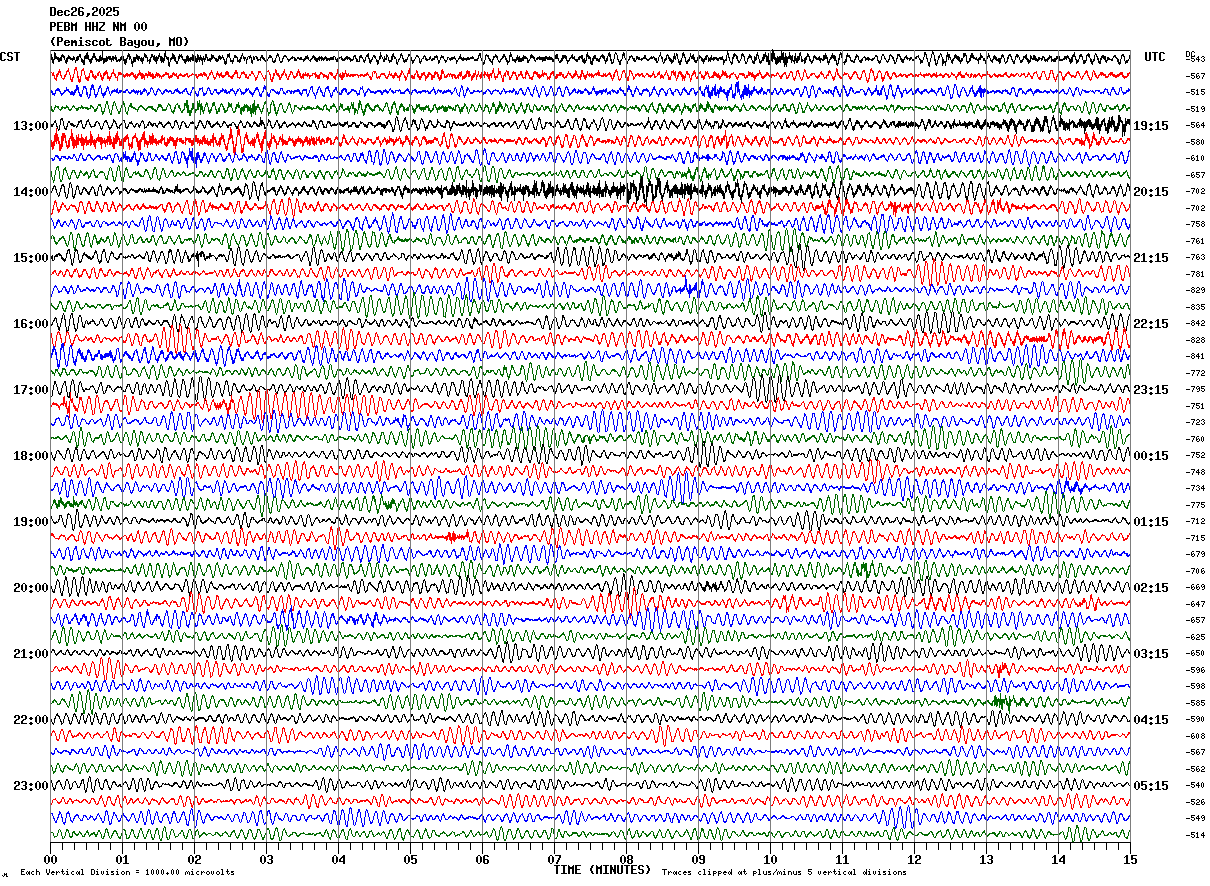The height and width of the screenshot is (886, 1210).
Task: Select the 13:00 CST row label
Action: [x=30, y=126]
